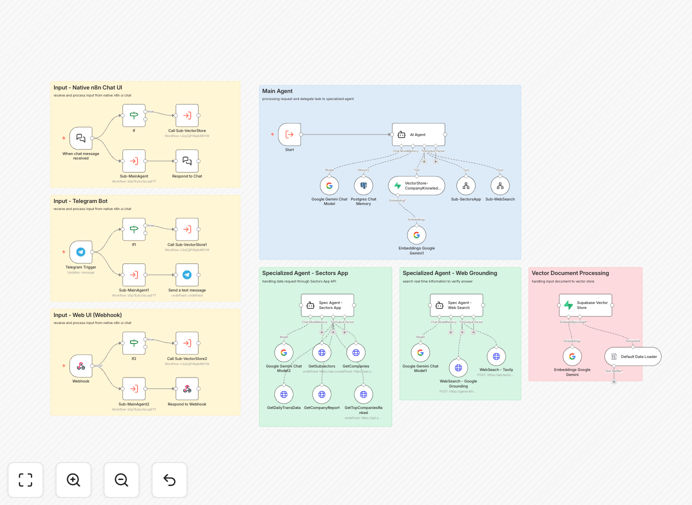The width and height of the screenshot is (692, 505).
Task: Select the 'Respond to Webhook' node
Action: click(187, 388)
